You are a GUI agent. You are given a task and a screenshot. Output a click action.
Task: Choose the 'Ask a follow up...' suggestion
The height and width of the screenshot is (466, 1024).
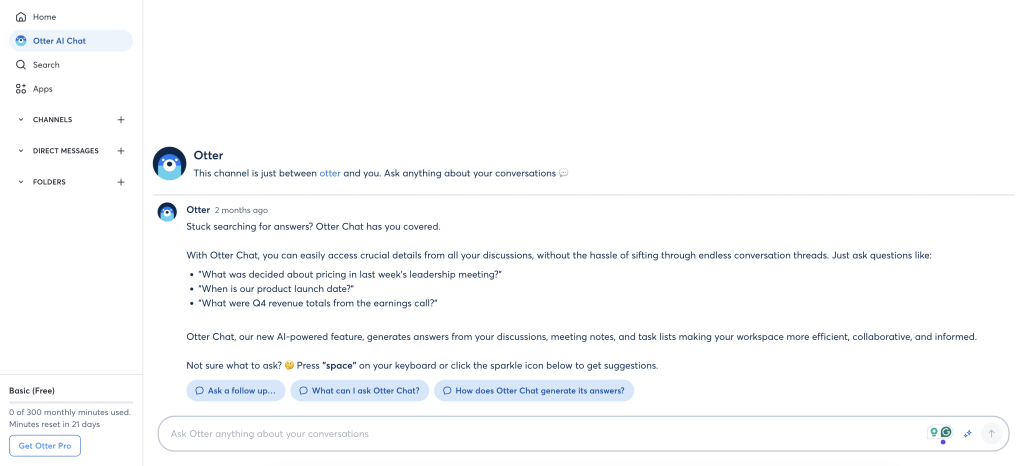pyautogui.click(x=236, y=390)
